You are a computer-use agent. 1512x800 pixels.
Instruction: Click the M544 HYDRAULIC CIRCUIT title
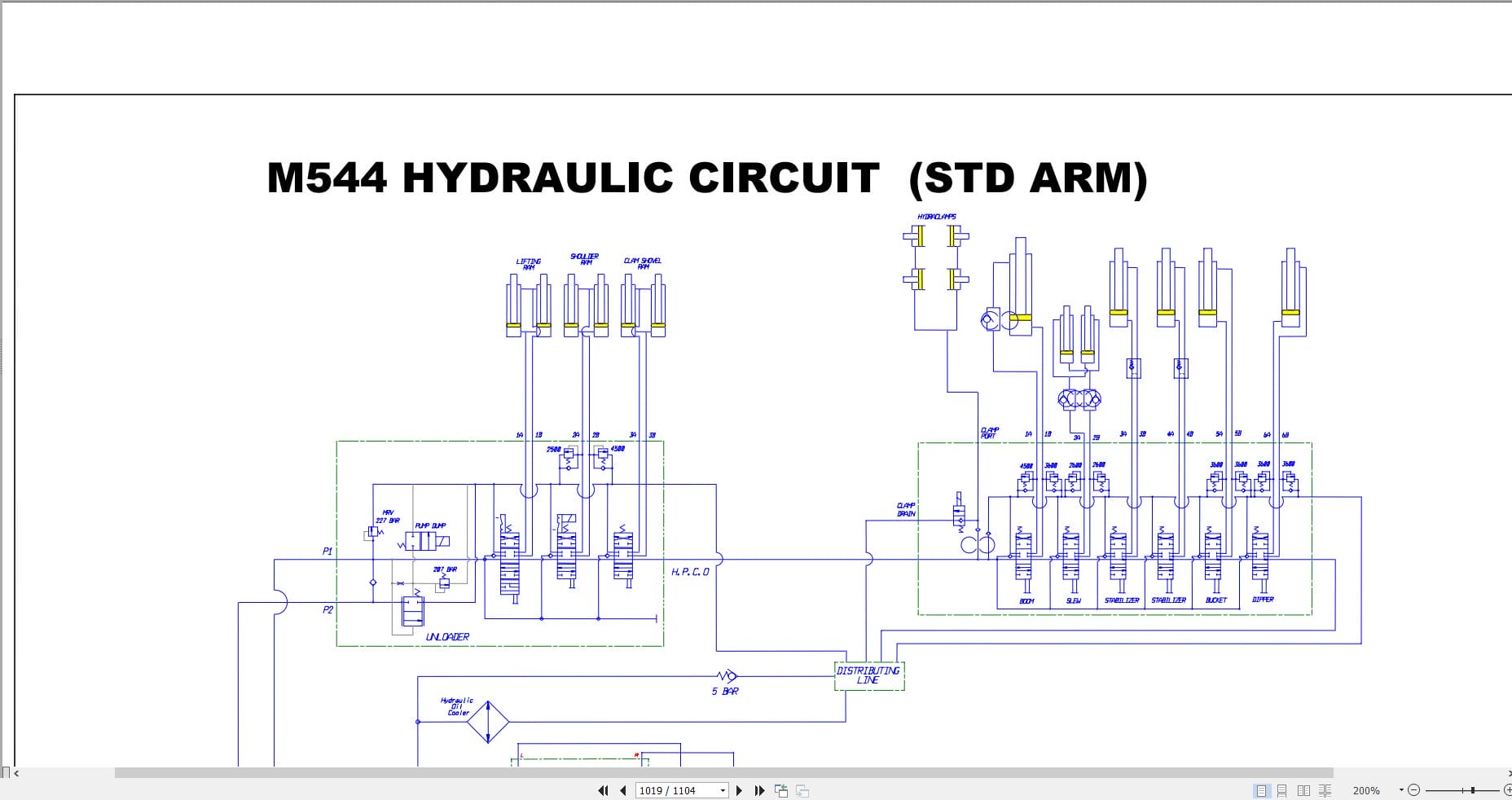point(707,178)
